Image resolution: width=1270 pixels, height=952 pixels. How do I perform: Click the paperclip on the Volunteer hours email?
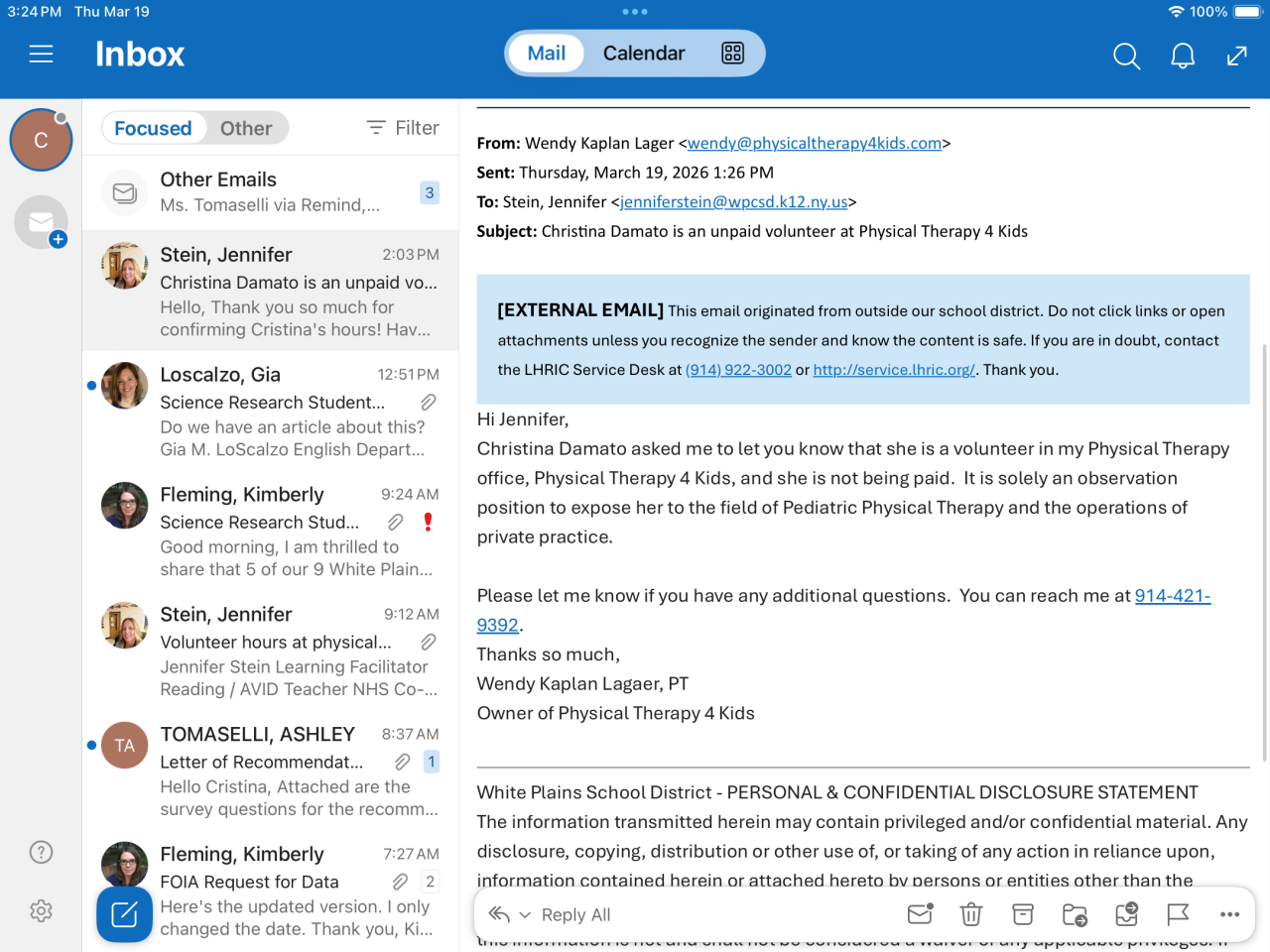(x=428, y=642)
